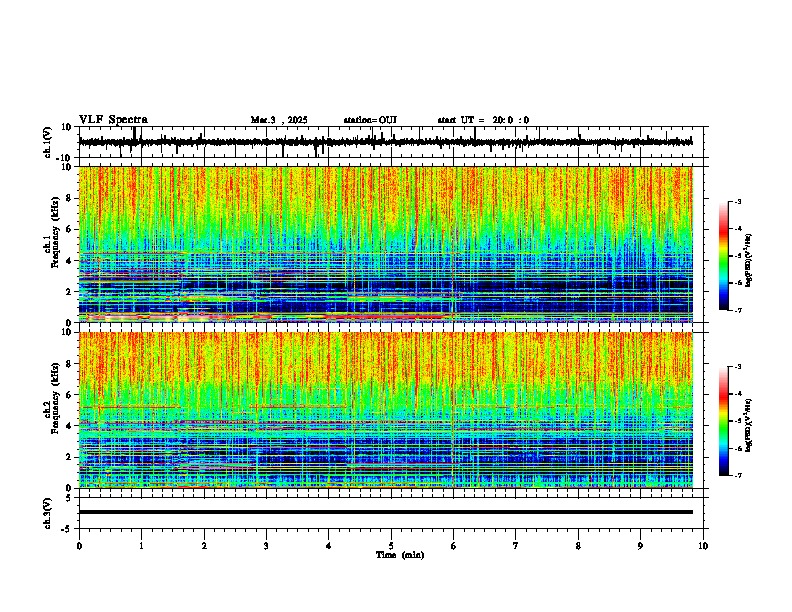The image size is (792, 612).
Task: Click the "2" tick on ch.2 frequency axis
Action: pos(69,457)
